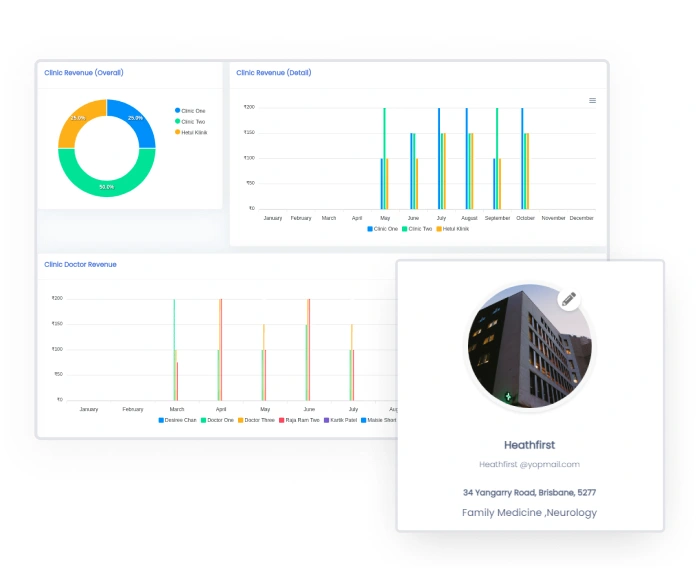Click the Clinic Doctor Revenue heading
700x568 pixels.
pos(80,265)
